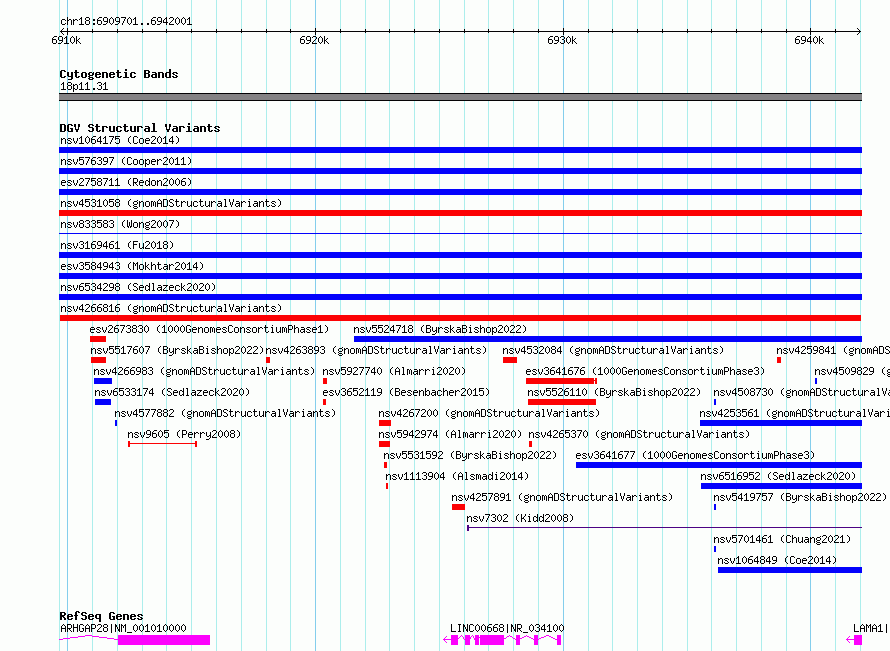Click the 6910k ruler tick label
Viewport: 890px width, 651px height.
point(66,40)
